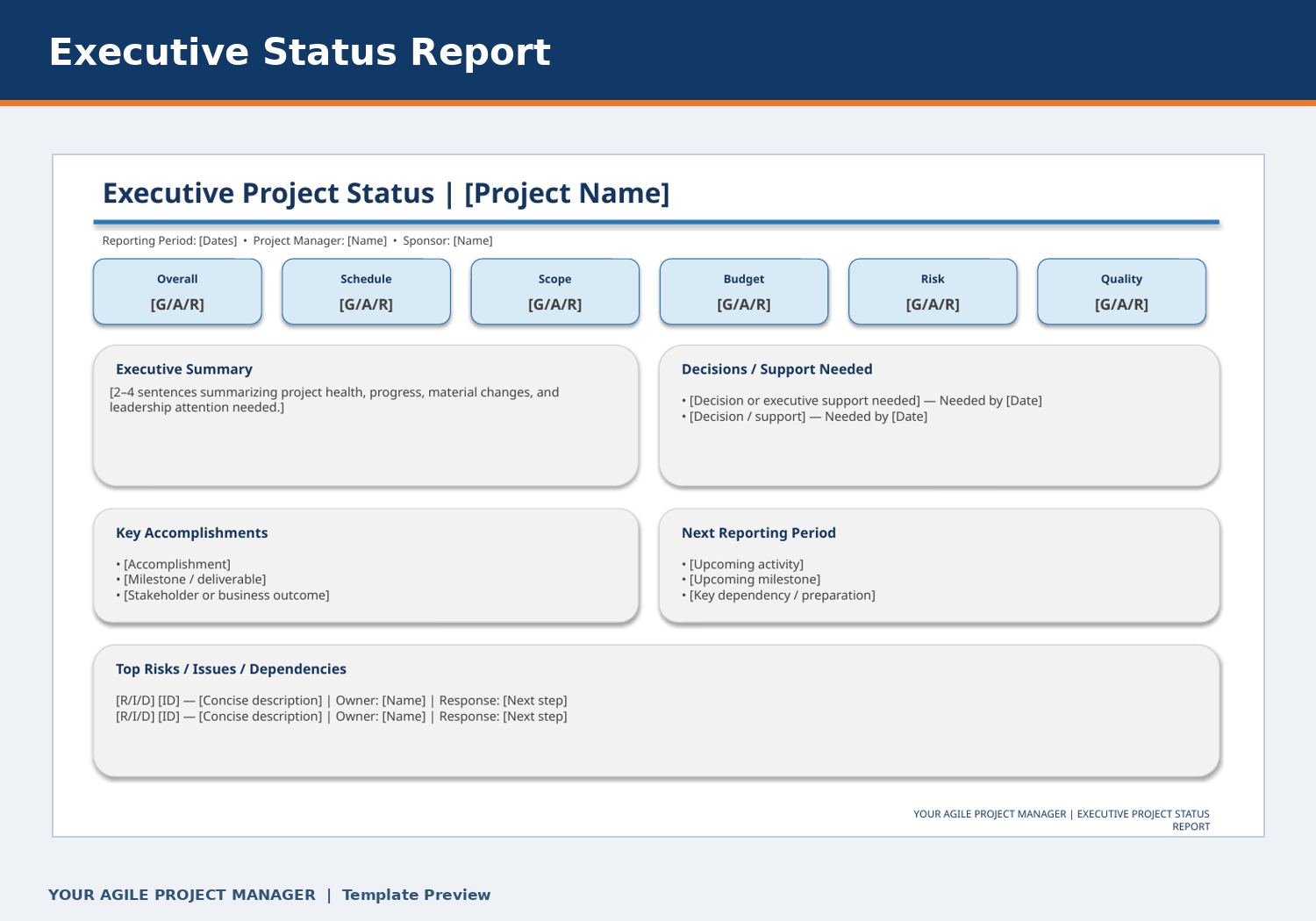
Task: Select the "2–4 sentences summarizing project health" placeholder
Action: click(x=334, y=400)
